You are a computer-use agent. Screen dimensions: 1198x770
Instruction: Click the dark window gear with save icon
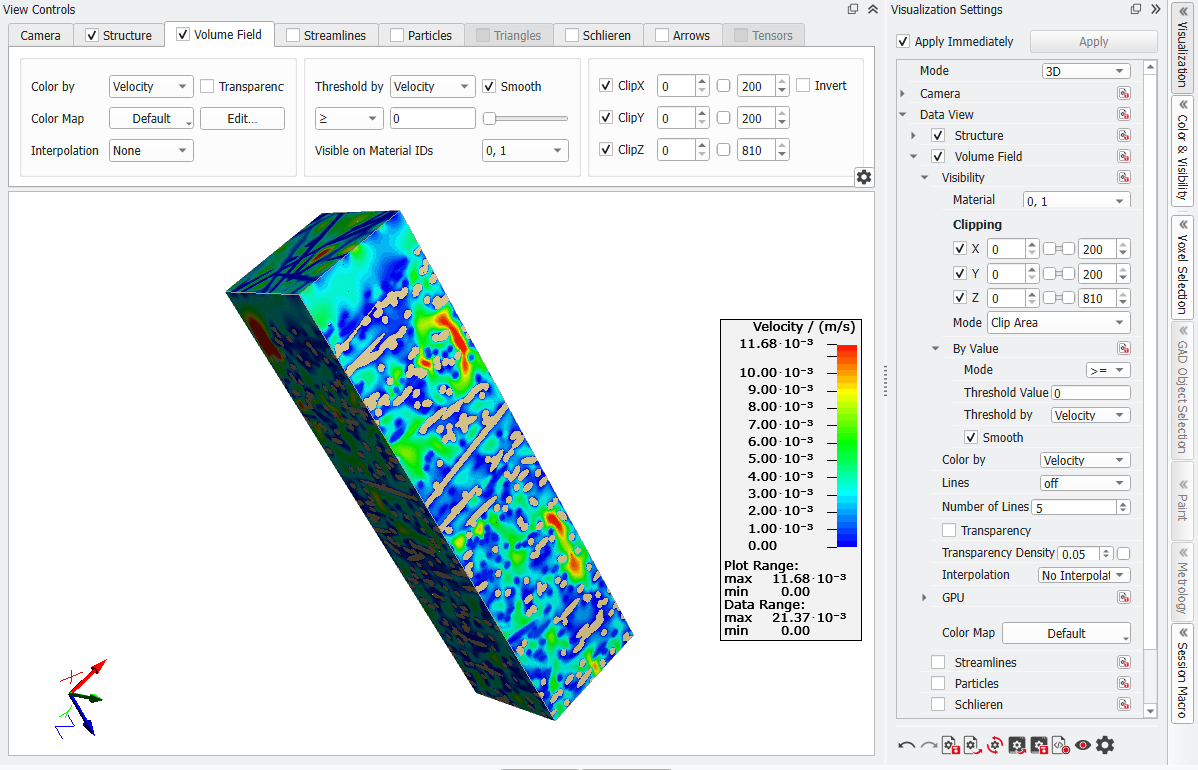click(1039, 746)
